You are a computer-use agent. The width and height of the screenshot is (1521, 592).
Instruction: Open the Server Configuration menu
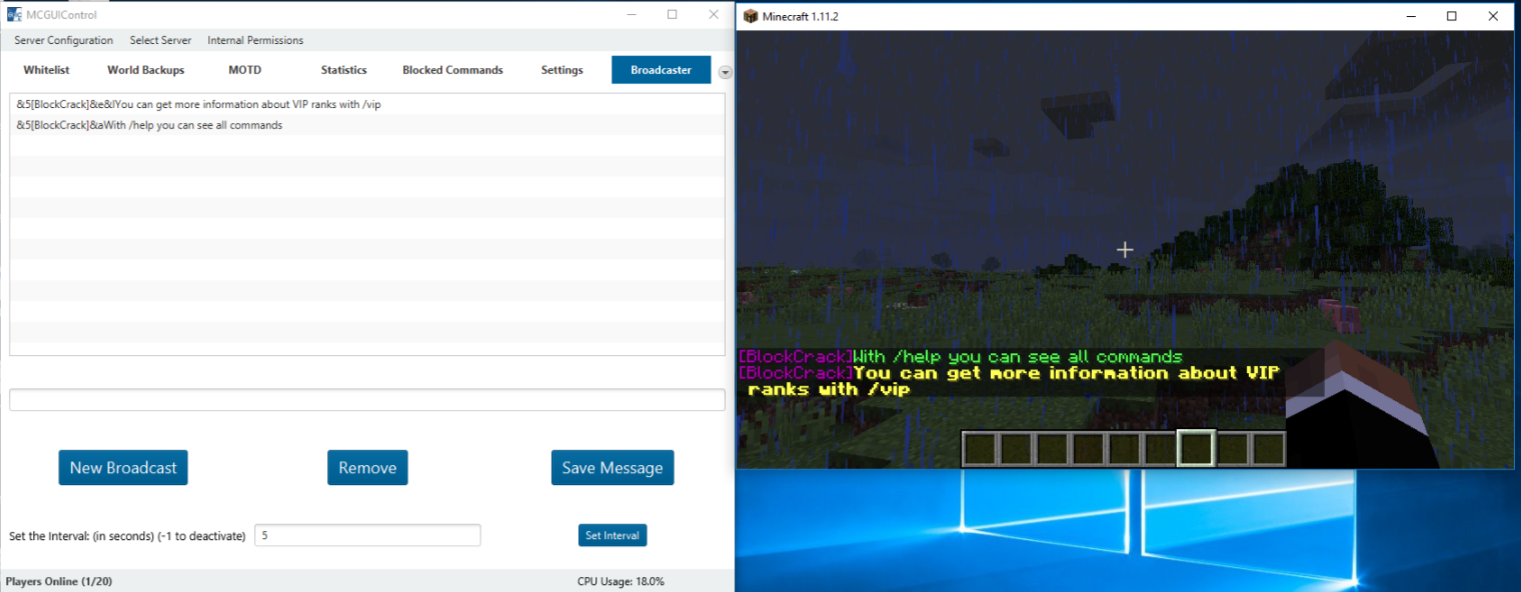point(63,41)
